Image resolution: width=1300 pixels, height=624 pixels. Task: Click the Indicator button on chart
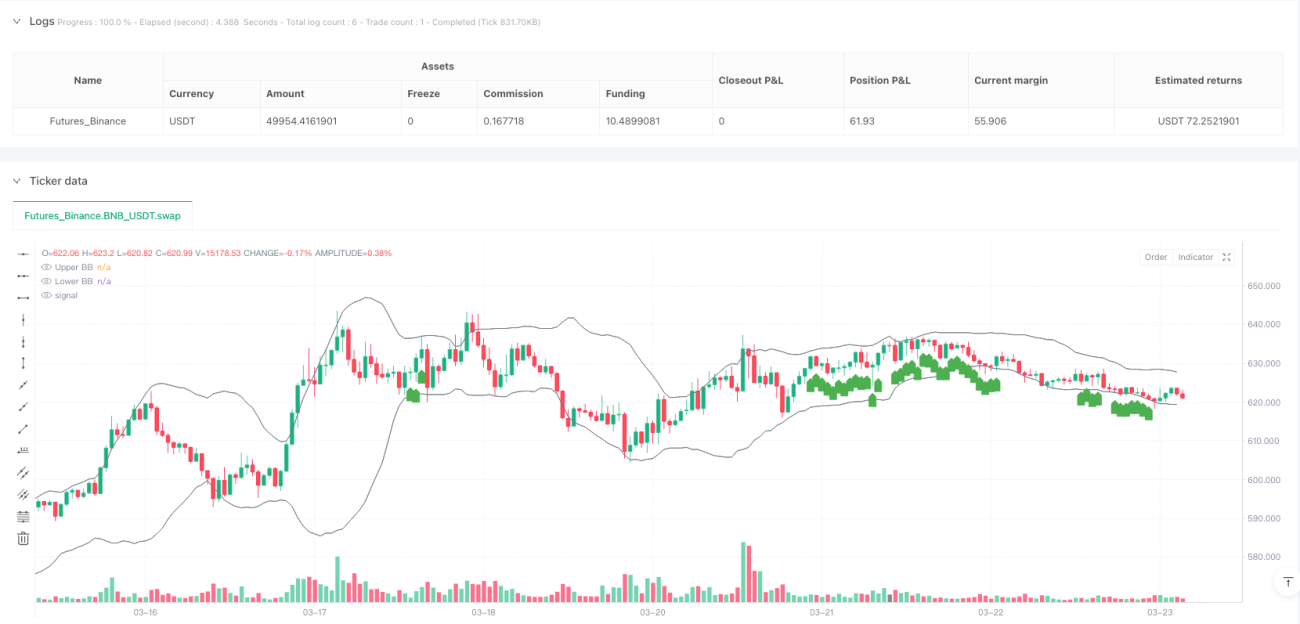point(1195,257)
